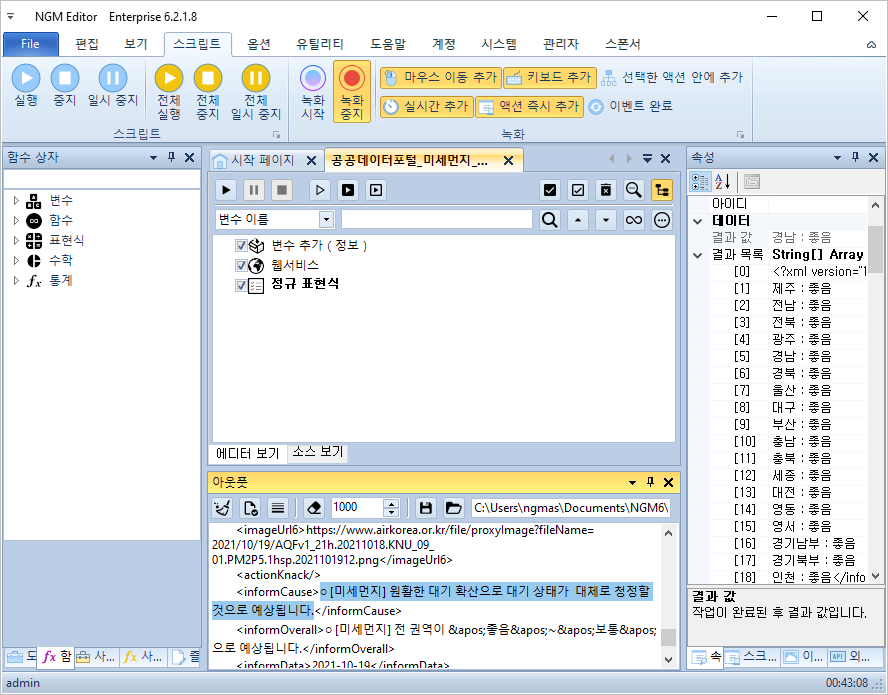888x695 pixels.
Task: Expand the 변수 tree node
Action: (x=16, y=201)
